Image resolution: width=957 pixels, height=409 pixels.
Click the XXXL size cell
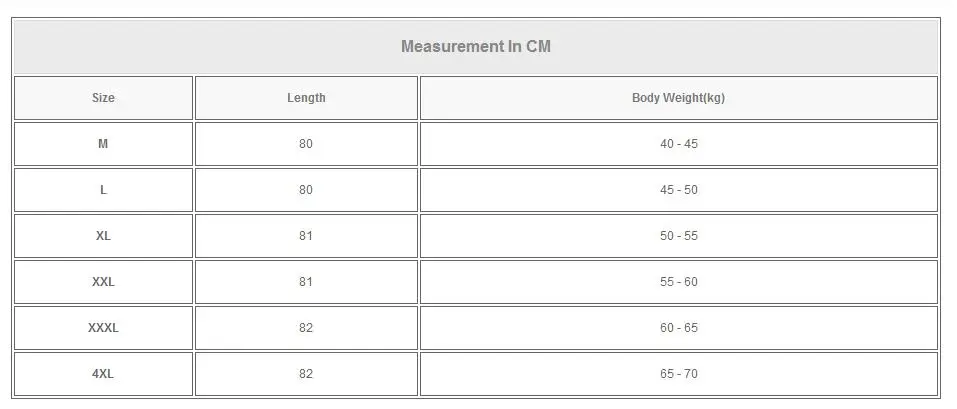coord(103,328)
